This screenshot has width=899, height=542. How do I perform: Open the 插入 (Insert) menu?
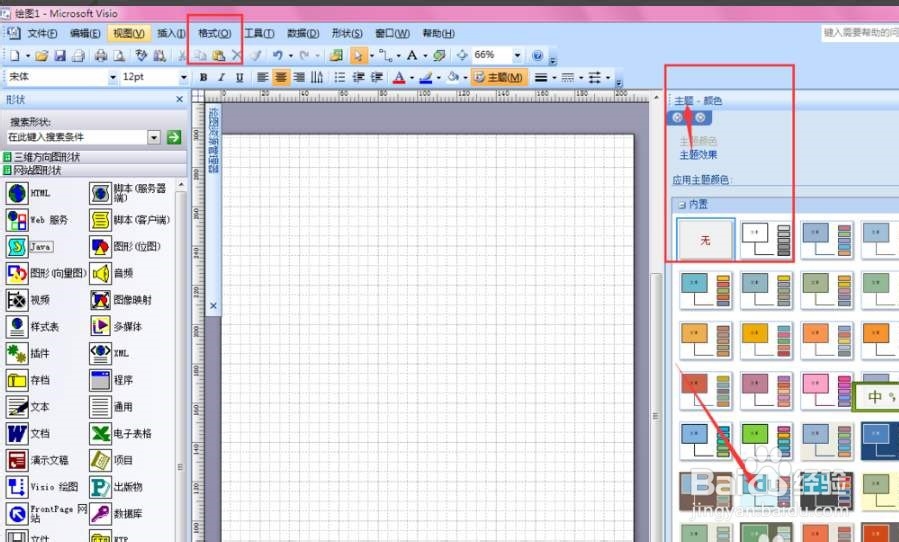click(x=171, y=33)
